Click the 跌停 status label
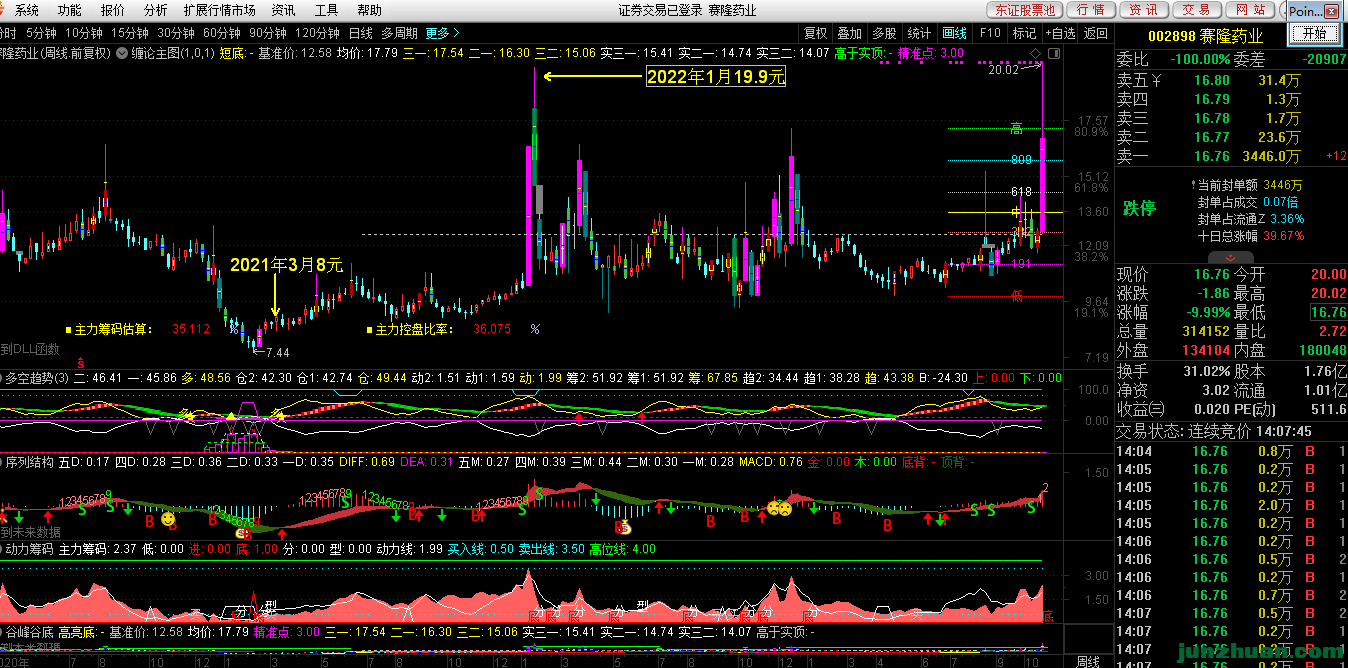Screen dimensions: 1348x668 1139,209
